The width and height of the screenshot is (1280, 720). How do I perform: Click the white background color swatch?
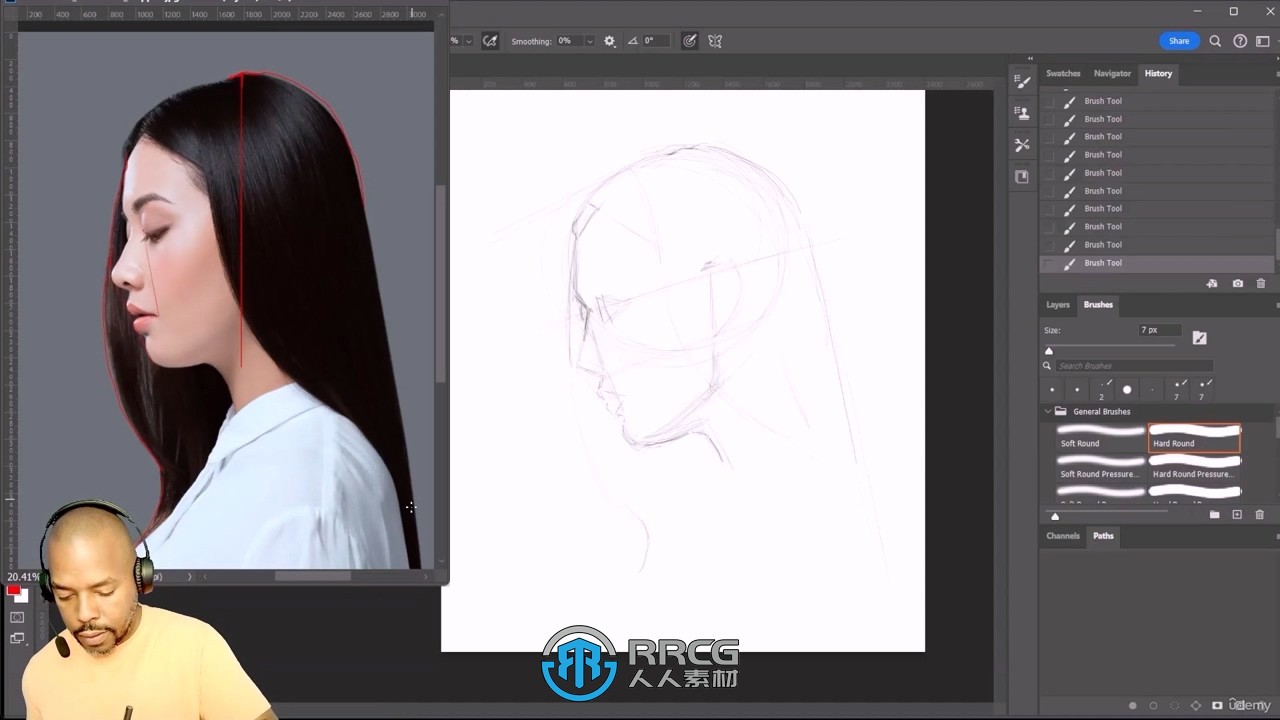(x=24, y=598)
